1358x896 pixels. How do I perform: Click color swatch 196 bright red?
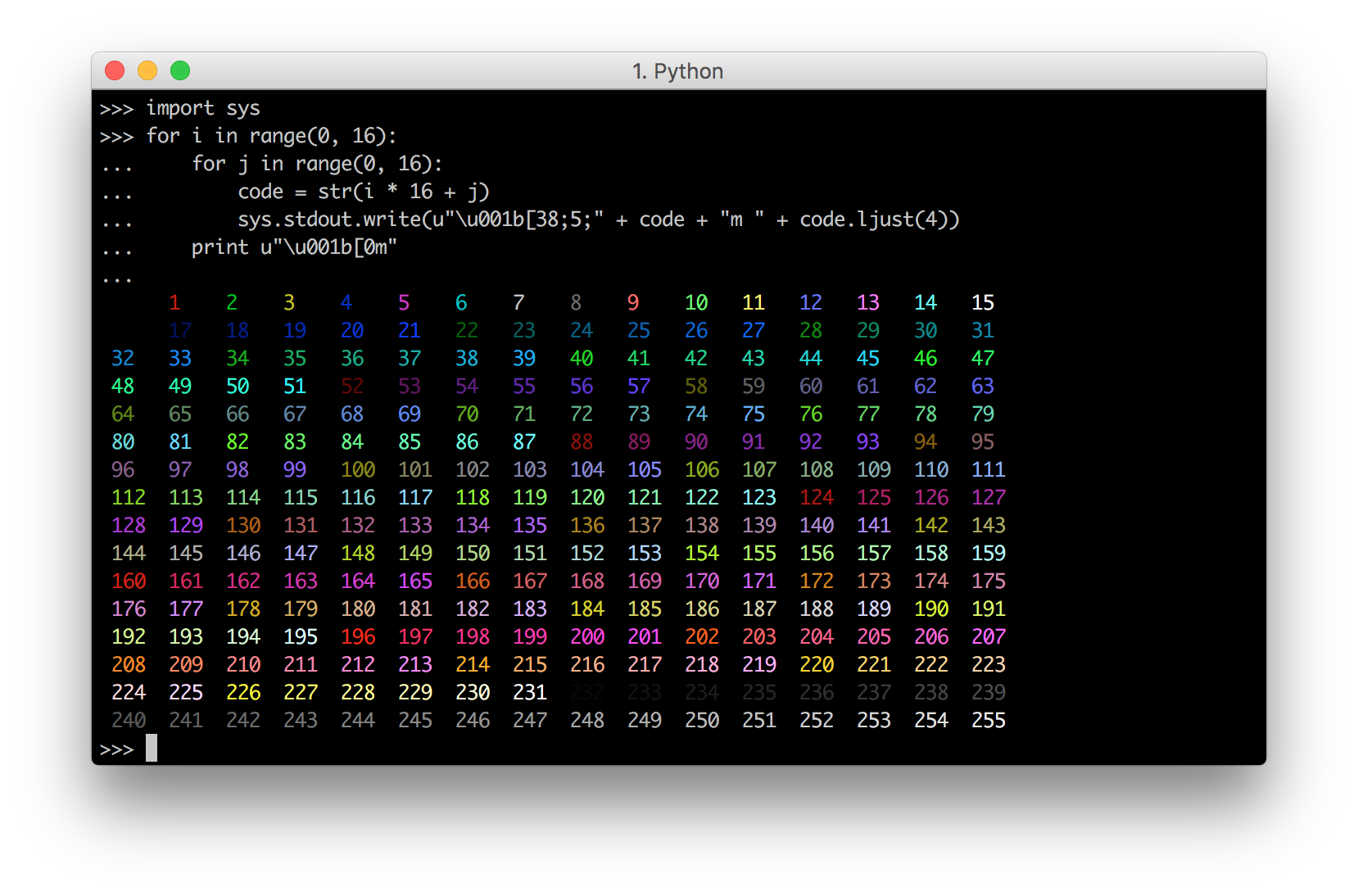358,636
